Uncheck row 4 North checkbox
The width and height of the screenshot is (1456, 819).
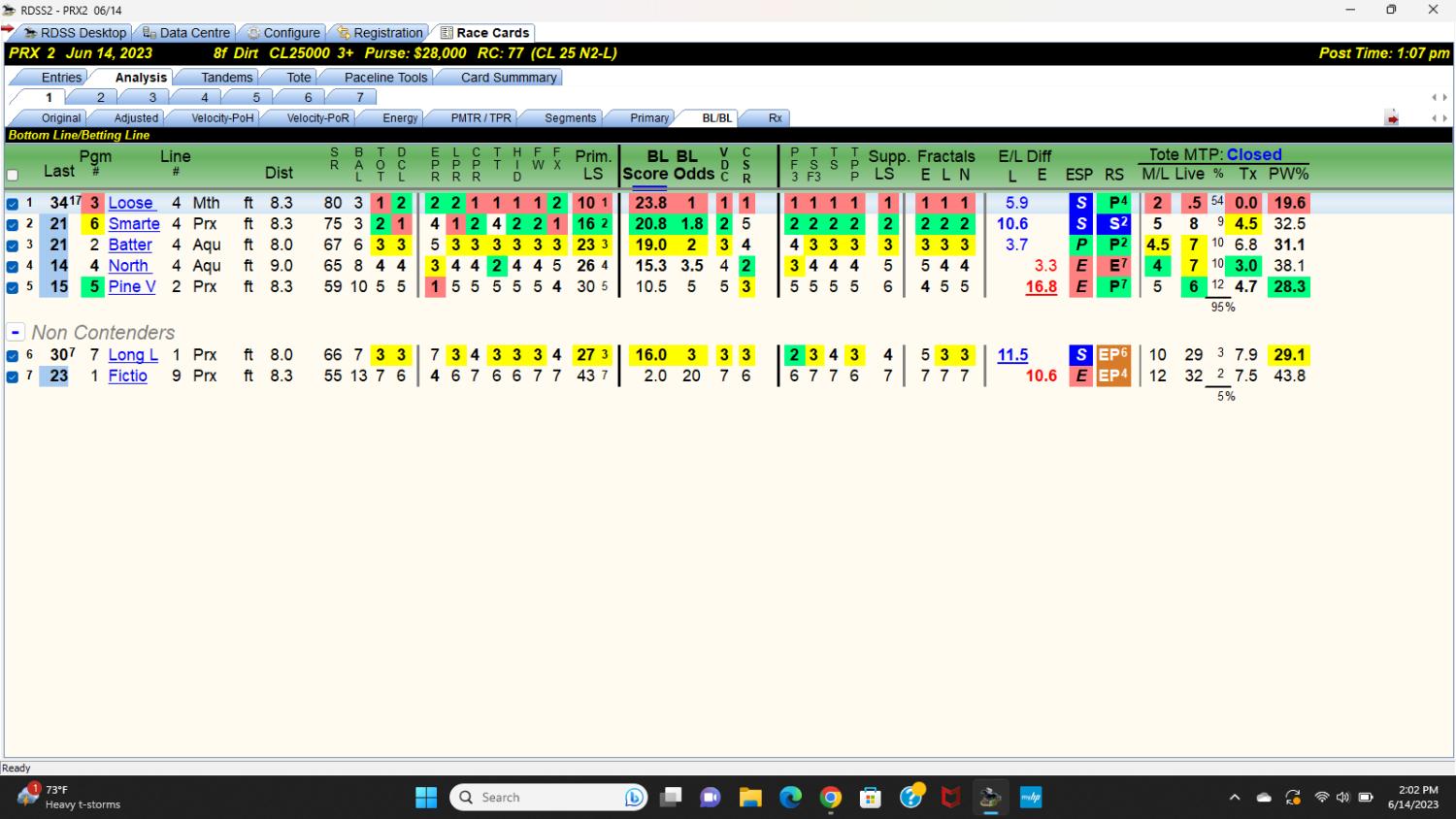pos(13,266)
